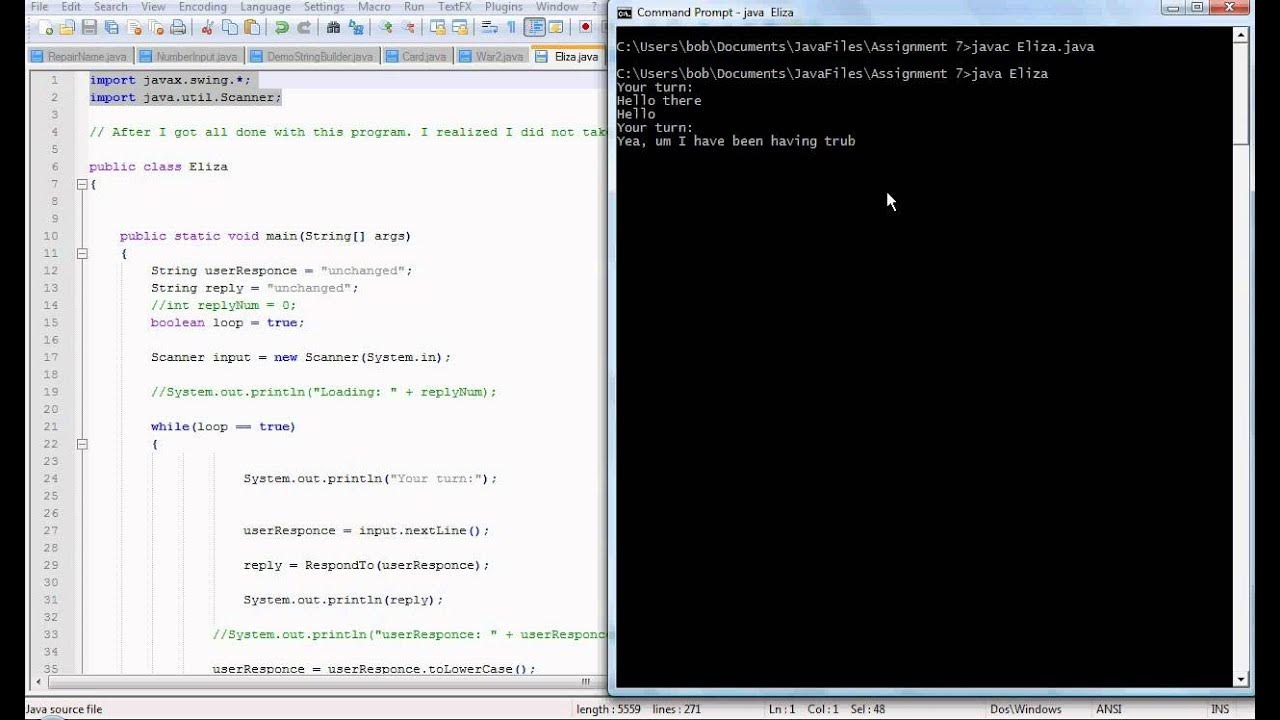Select the Eliza.java tab
This screenshot has height=720, width=1280.
tap(567, 55)
